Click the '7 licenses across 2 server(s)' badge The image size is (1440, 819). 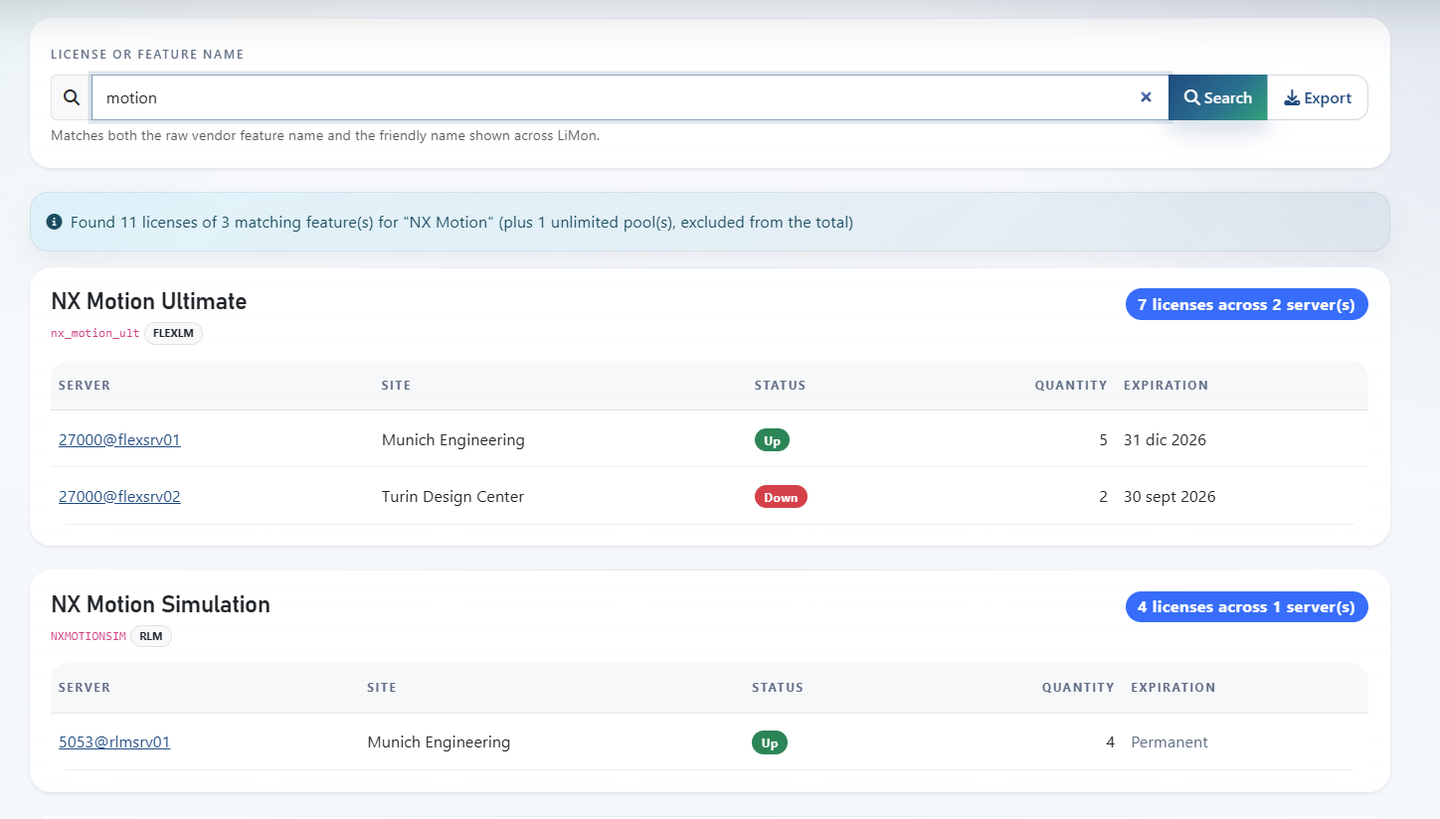point(1247,305)
